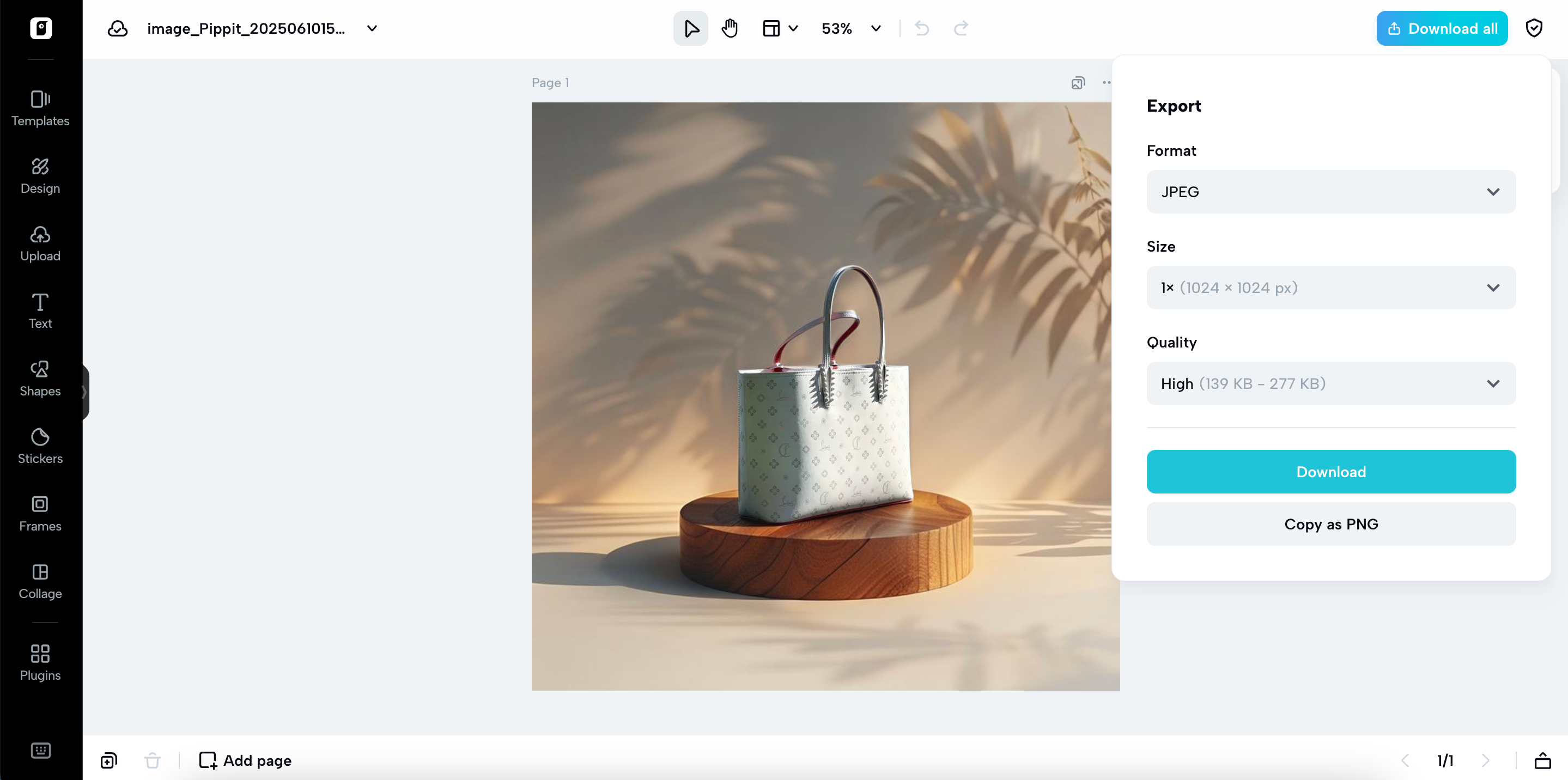Open the Upload panel

pos(40,244)
